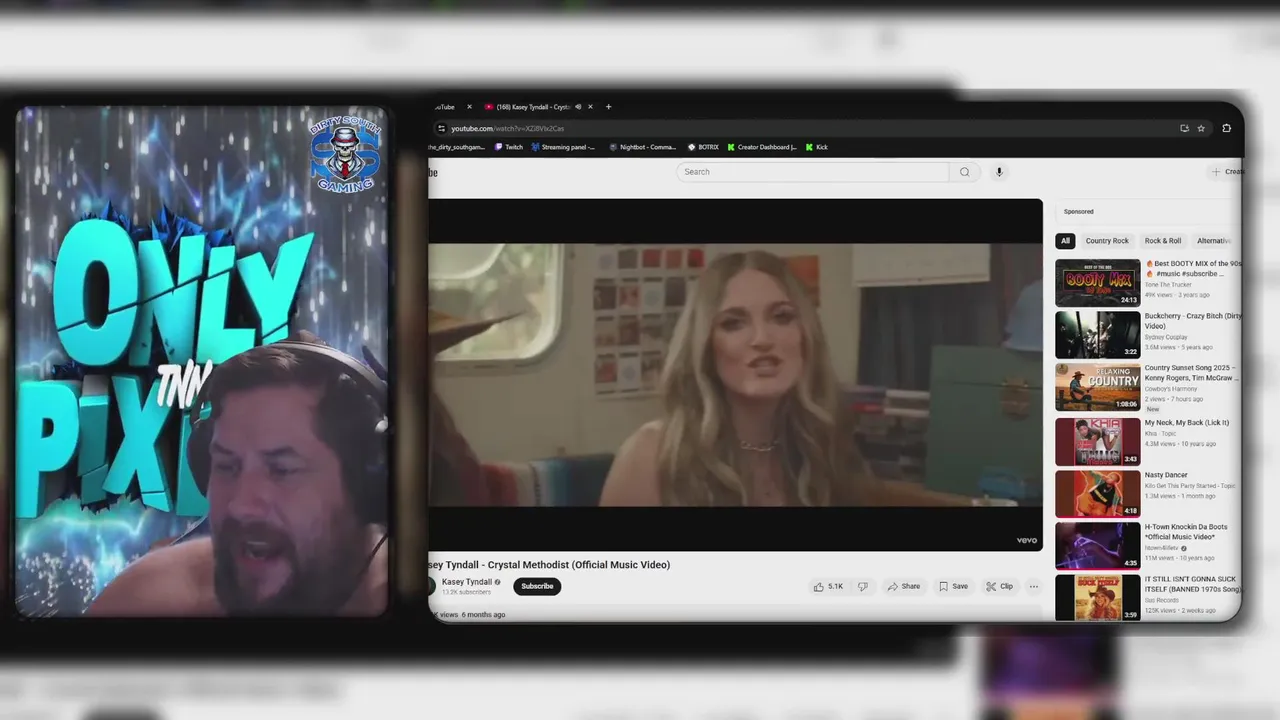Image resolution: width=1280 pixels, height=720 pixels.
Task: Open My Neck, My Back thumbnail
Action: pos(1097,442)
